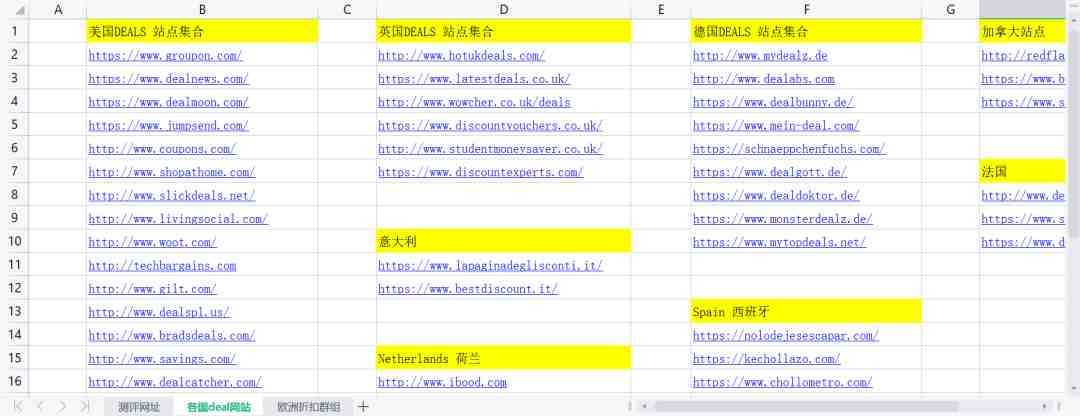Open the dealmoon.com link

click(169, 103)
